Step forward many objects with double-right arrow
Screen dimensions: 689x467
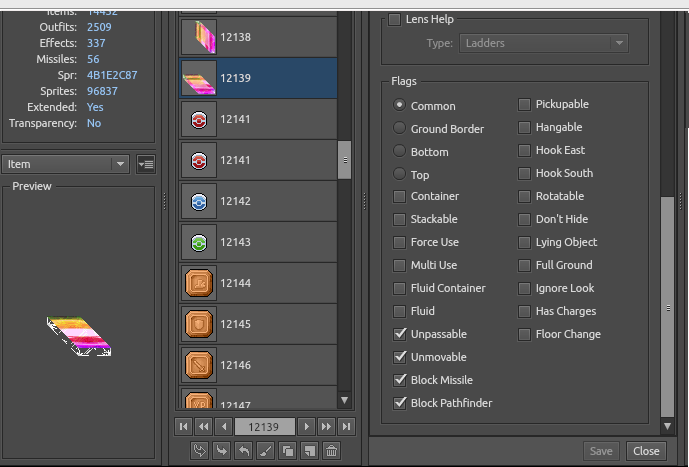(326, 427)
